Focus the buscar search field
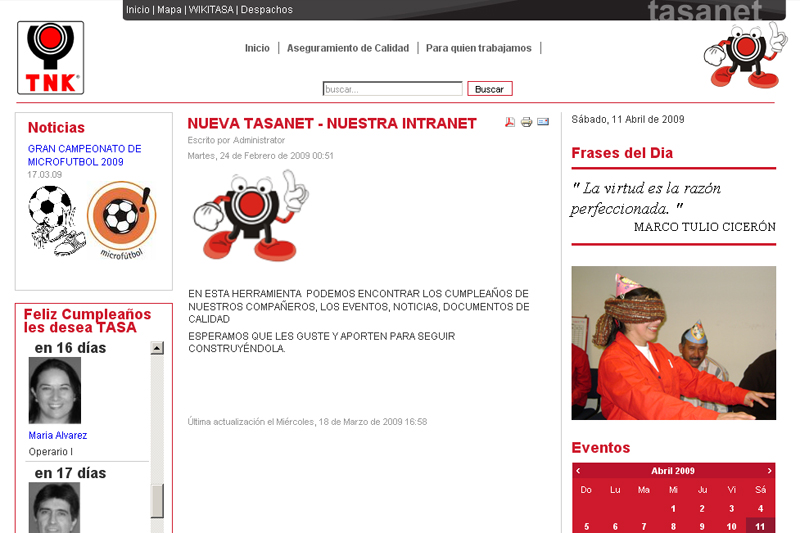The image size is (800, 533). coord(392,89)
